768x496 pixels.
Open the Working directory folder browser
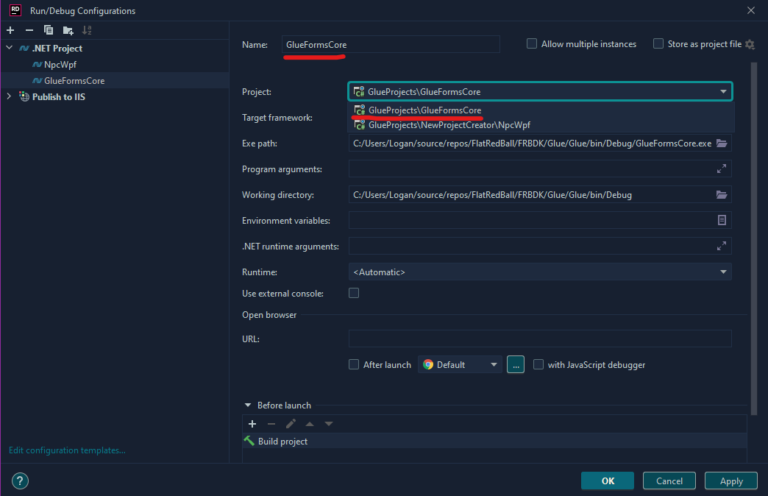pyautogui.click(x=722, y=195)
